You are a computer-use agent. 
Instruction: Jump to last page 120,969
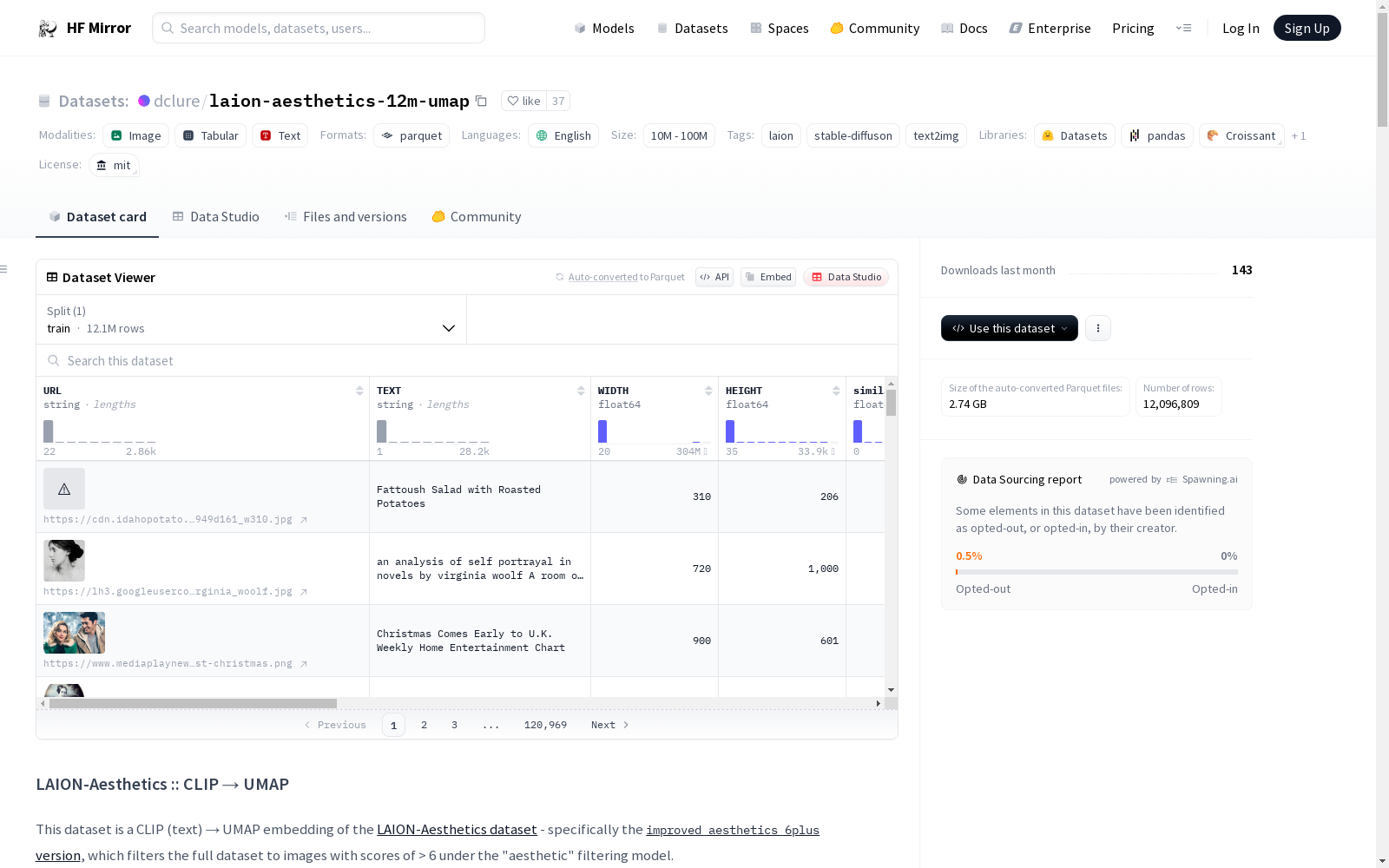[545, 725]
